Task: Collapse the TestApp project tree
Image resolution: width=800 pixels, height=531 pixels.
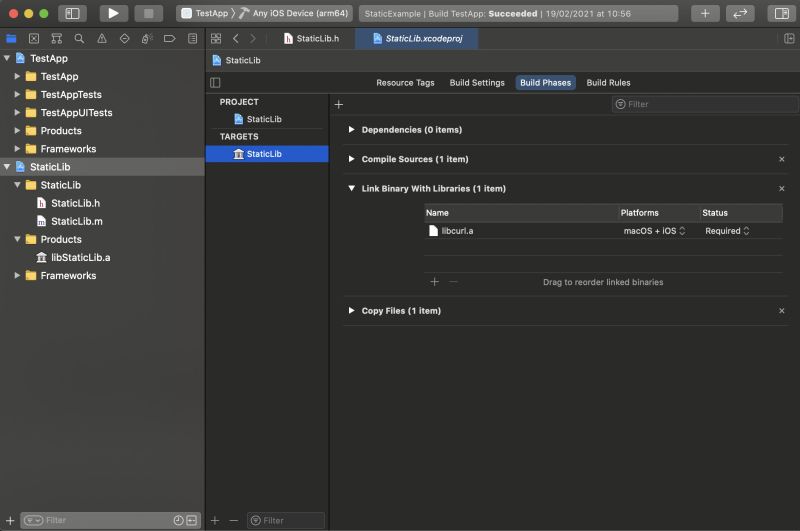Action: [7, 58]
